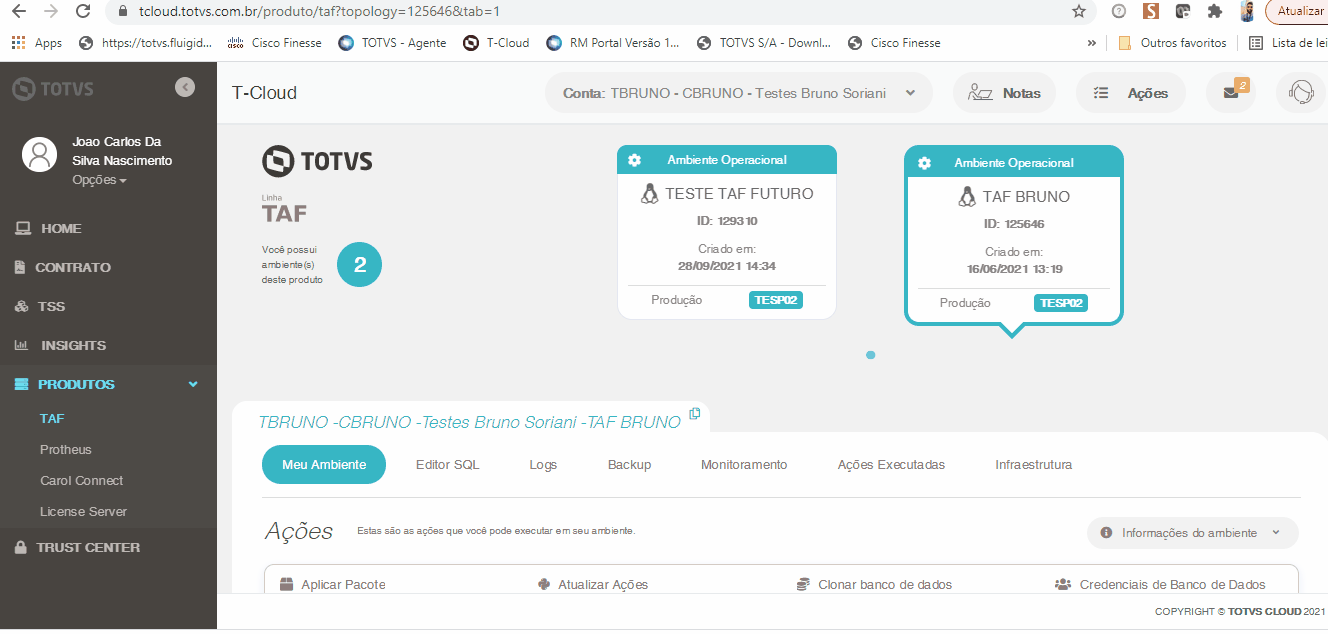The height and width of the screenshot is (634, 1328).
Task: Click the support headset icon
Action: [1300, 93]
